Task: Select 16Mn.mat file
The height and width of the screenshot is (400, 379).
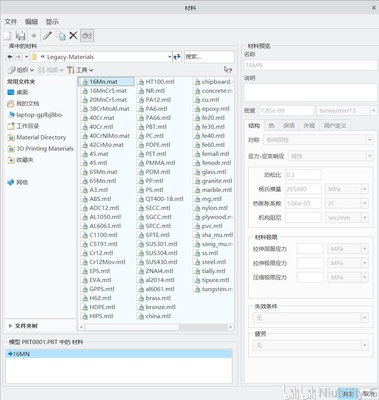Action: (x=106, y=82)
